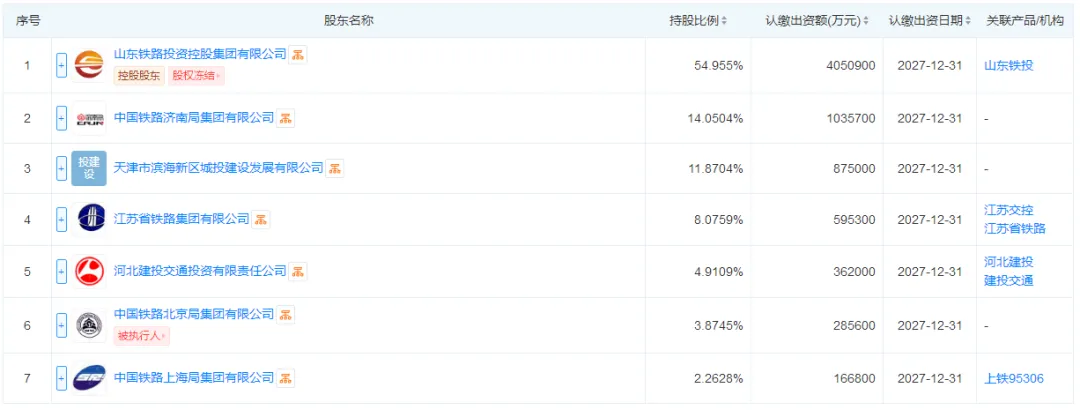This screenshot has width=1080, height=410.
Task: Open structure icon next to 河北建投交通投资有限责任公司
Action: click(298, 271)
